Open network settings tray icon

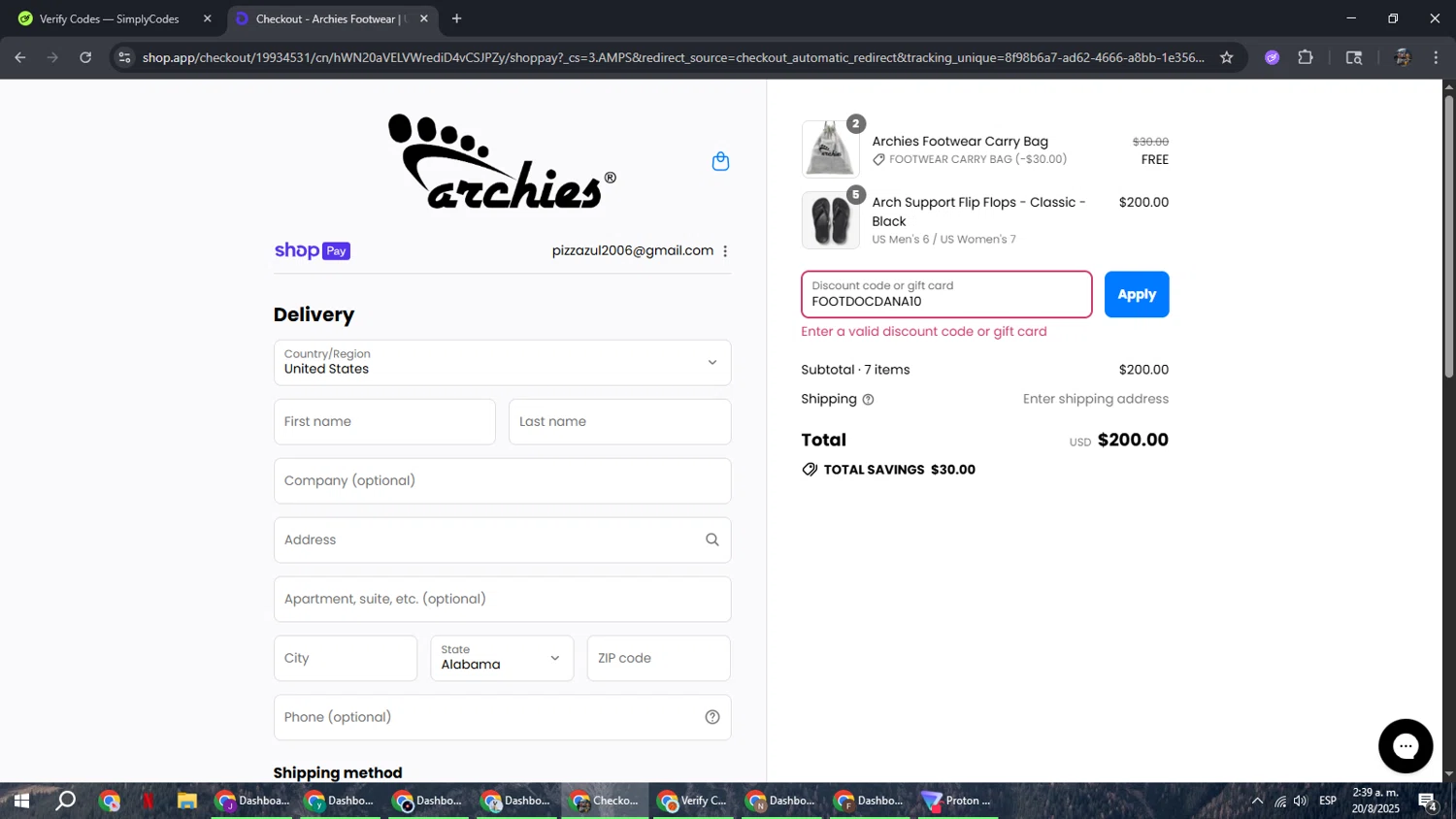click(1280, 801)
